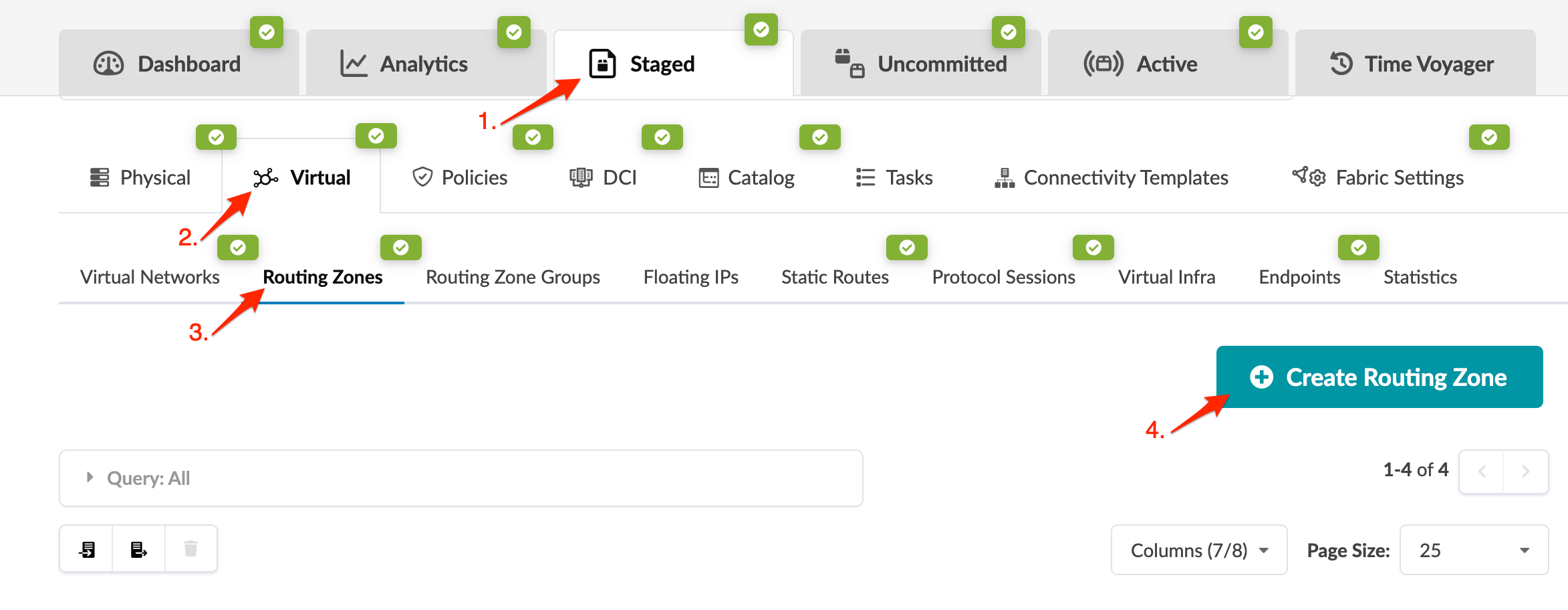The height and width of the screenshot is (610, 1568).
Task: Click the import routing zones icon
Action: coord(87,549)
